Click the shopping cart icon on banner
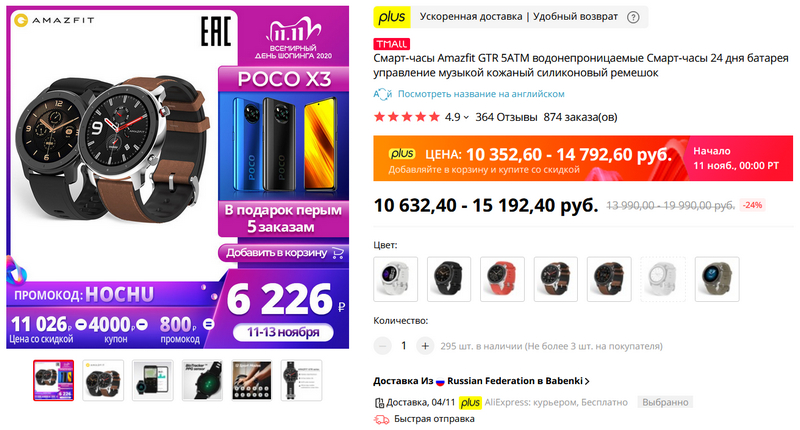The image size is (800, 430). coord(338,252)
